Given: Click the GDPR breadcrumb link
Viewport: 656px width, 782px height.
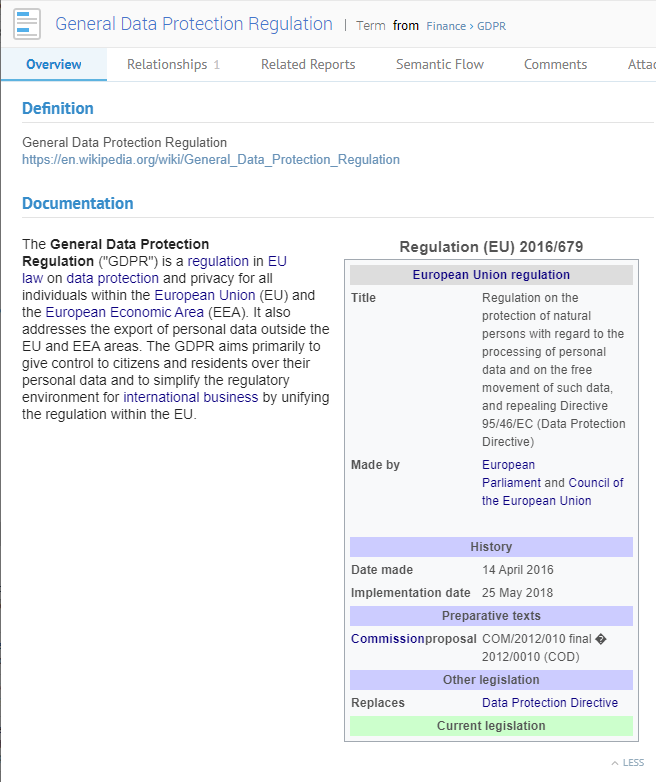Looking at the screenshot, I should click(490, 26).
